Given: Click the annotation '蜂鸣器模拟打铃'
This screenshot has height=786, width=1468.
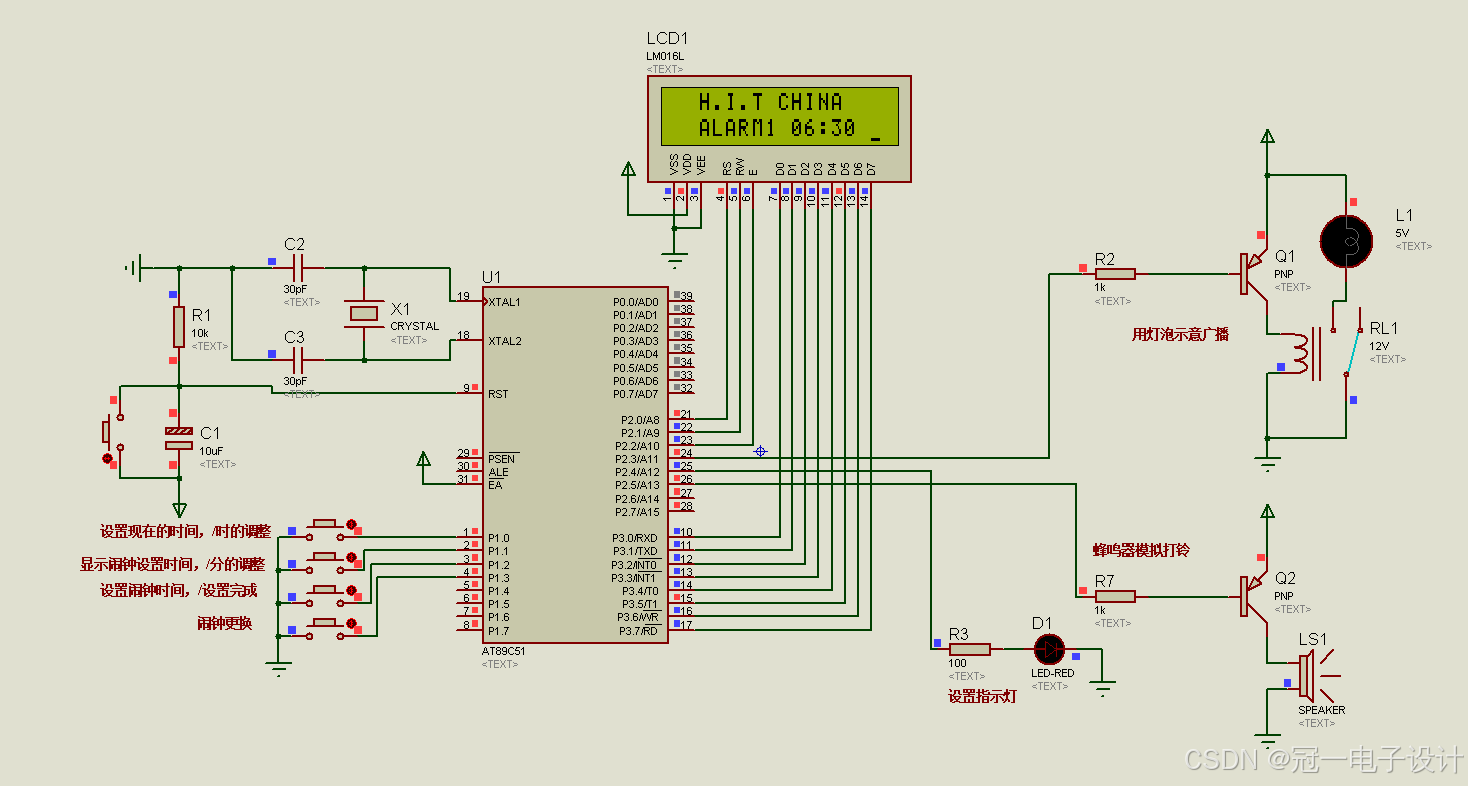Looking at the screenshot, I should (1141, 550).
